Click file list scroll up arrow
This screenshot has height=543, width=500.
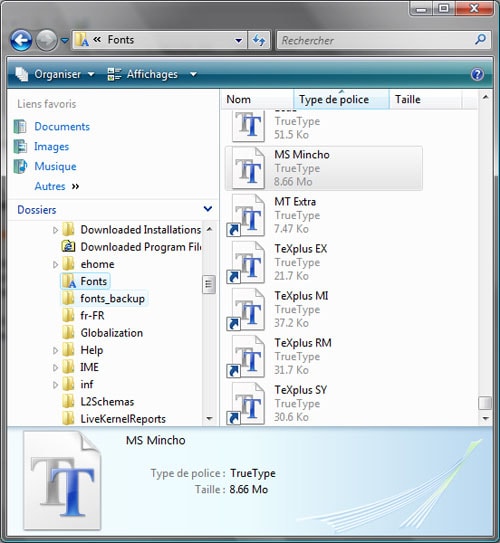(x=485, y=97)
